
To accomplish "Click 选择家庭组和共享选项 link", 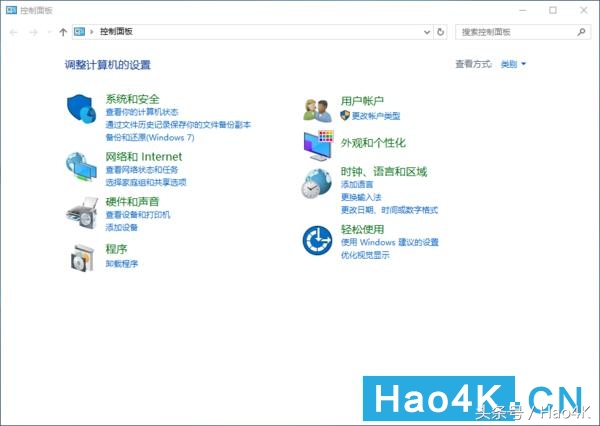I will pyautogui.click(x=146, y=182).
